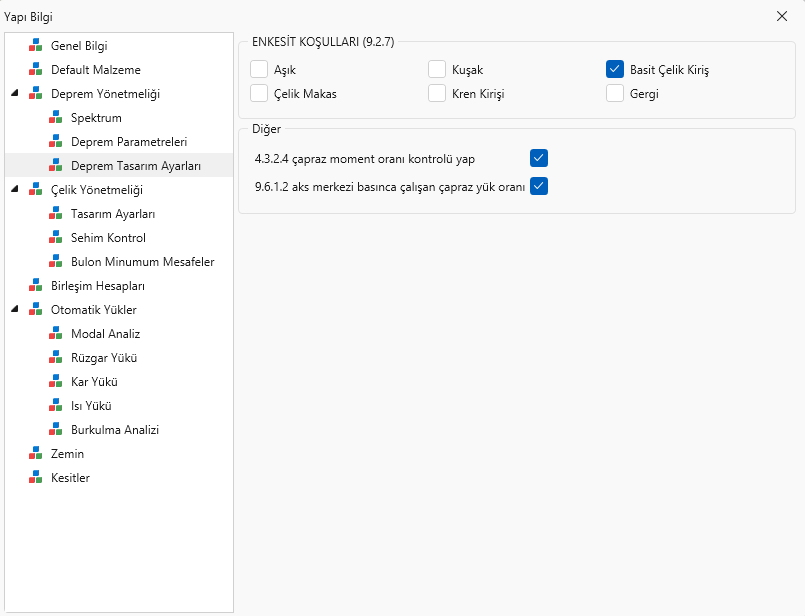Collapse the Deprem Yönetmeliği tree node
Image resolution: width=805 pixels, height=616 pixels.
click(15, 94)
